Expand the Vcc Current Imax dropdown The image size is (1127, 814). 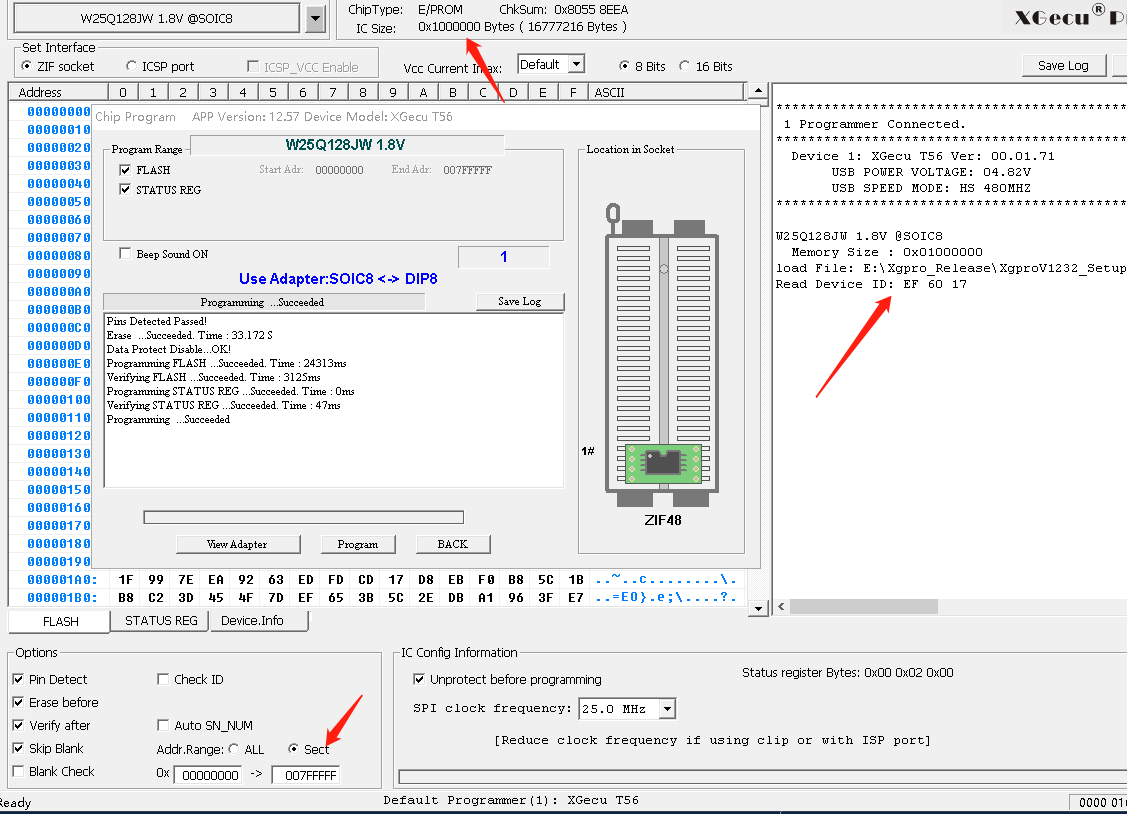click(576, 65)
